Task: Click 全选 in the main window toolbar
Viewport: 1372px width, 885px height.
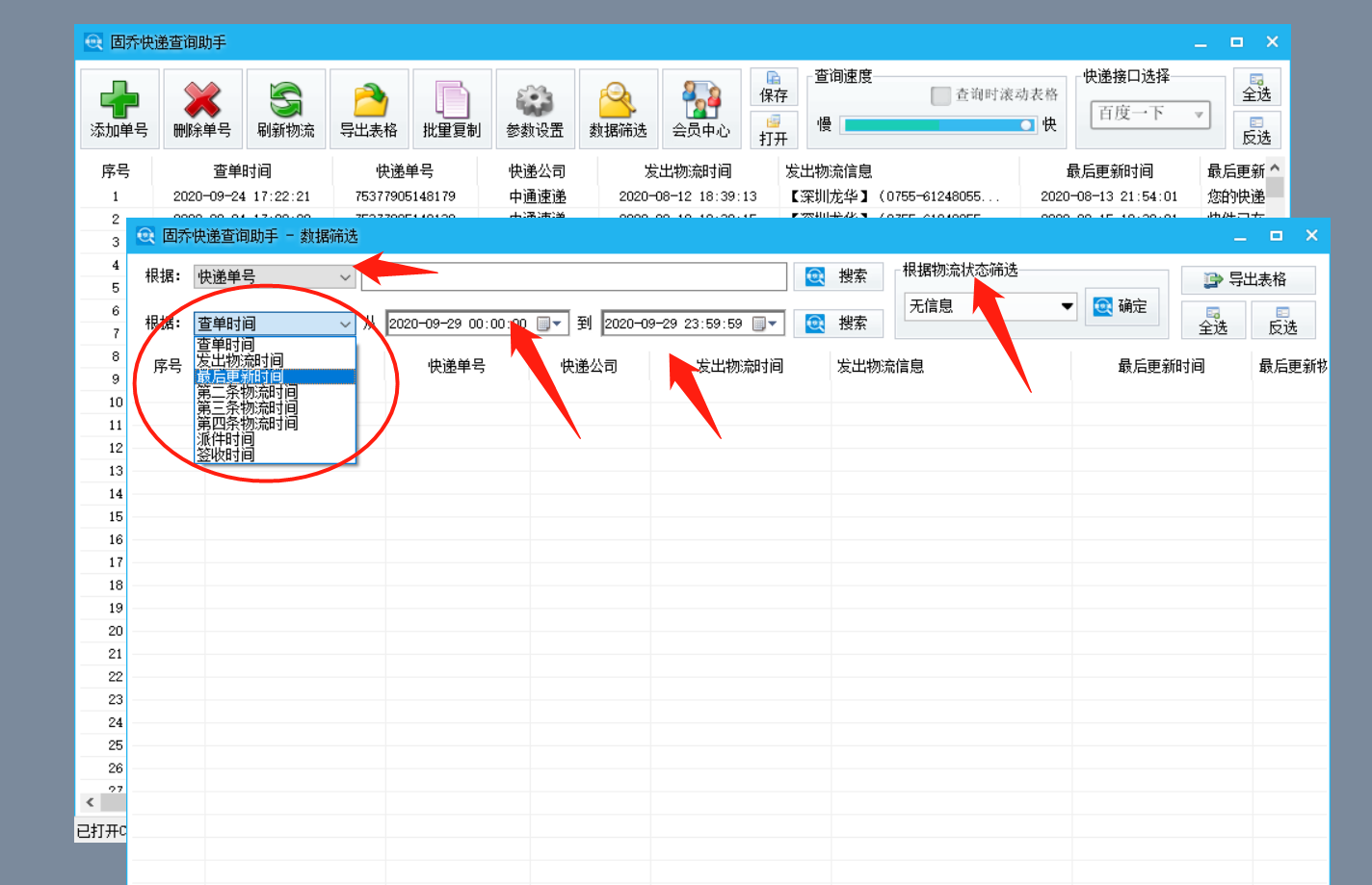Action: [x=1256, y=87]
